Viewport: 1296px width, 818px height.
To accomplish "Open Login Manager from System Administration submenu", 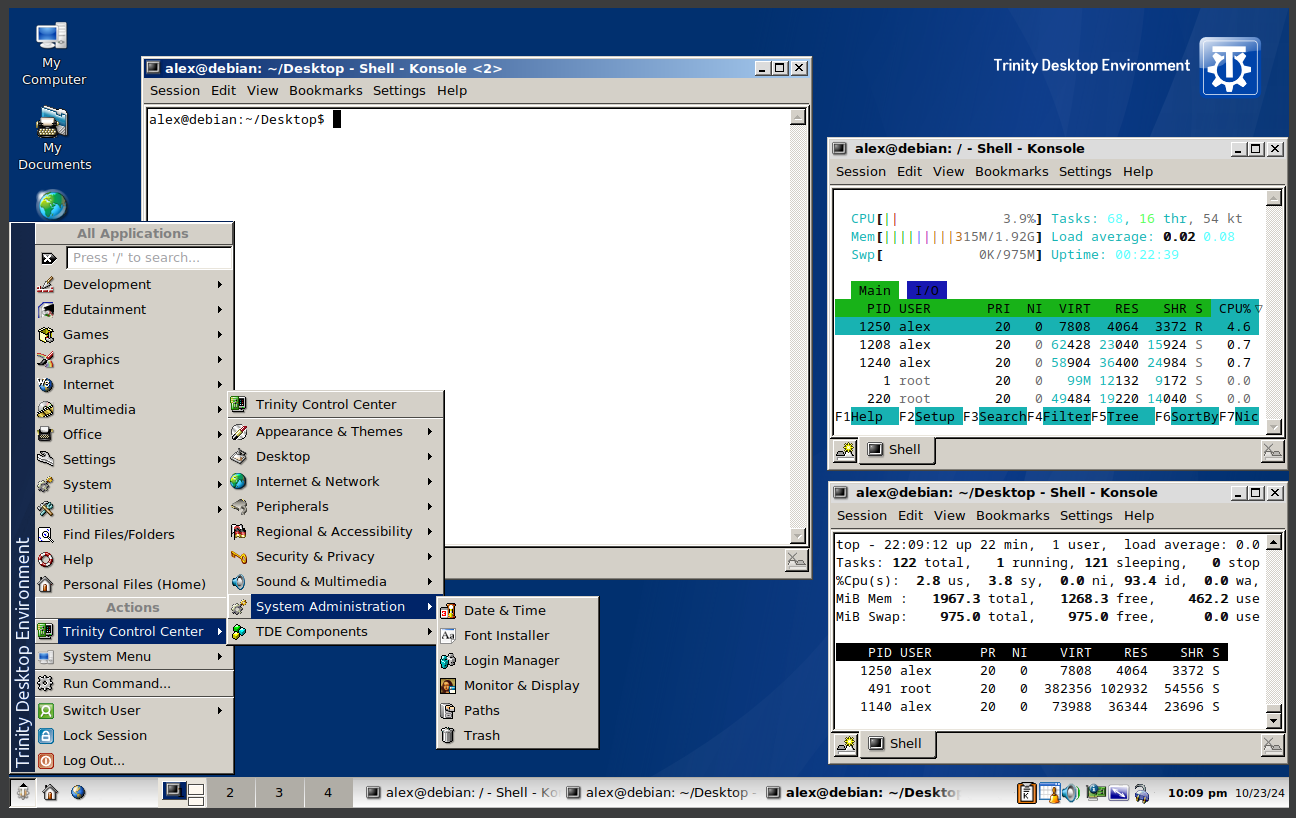I will tap(511, 660).
